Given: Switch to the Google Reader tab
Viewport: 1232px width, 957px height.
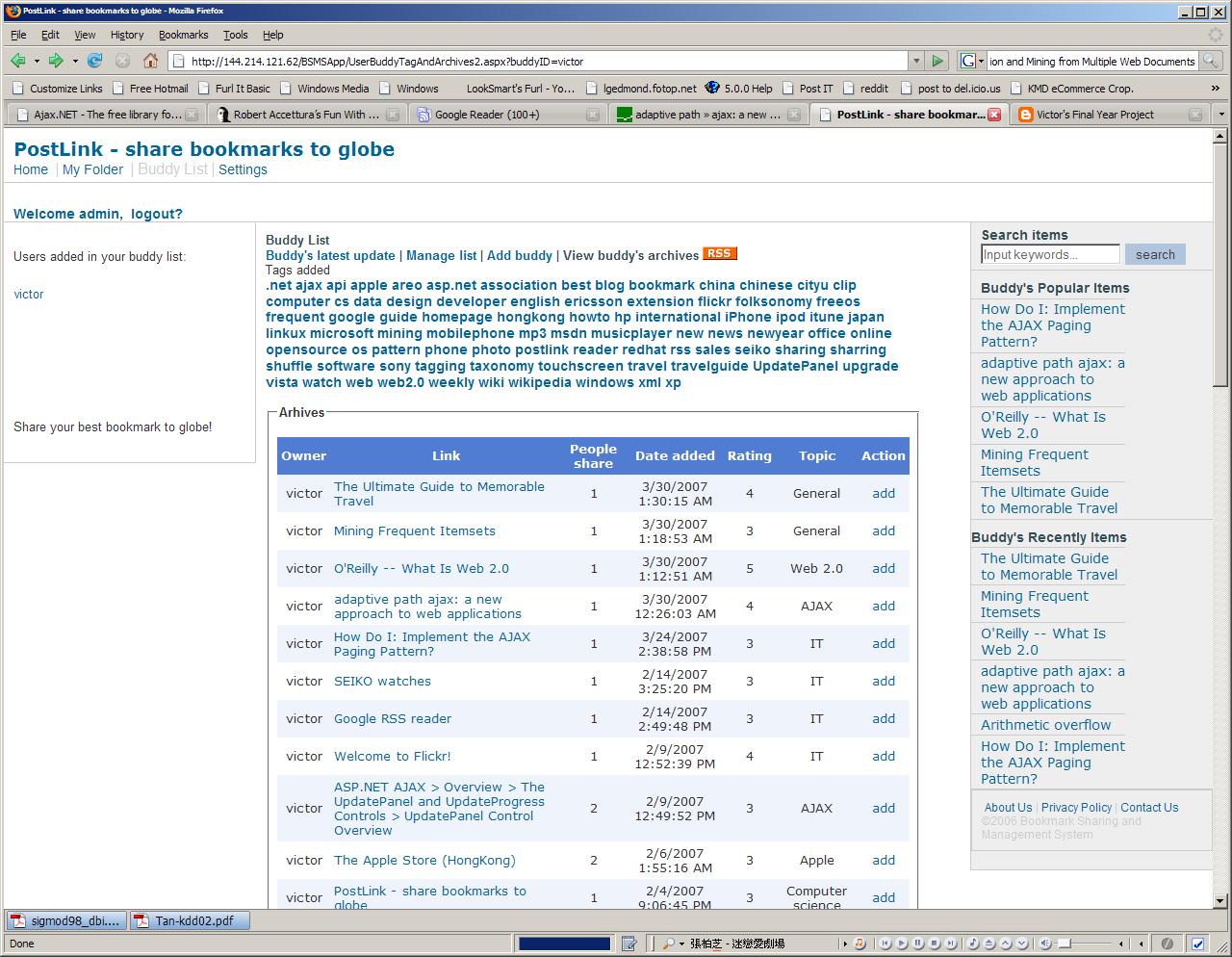Looking at the screenshot, I should (506, 115).
